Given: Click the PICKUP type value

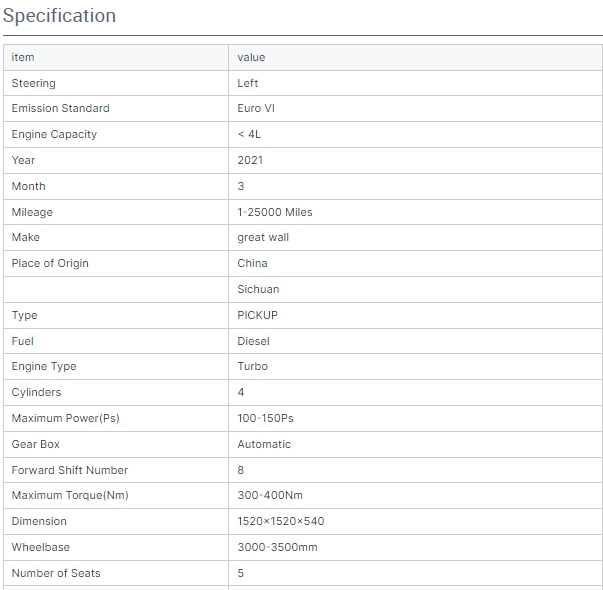Looking at the screenshot, I should click(x=257, y=315).
